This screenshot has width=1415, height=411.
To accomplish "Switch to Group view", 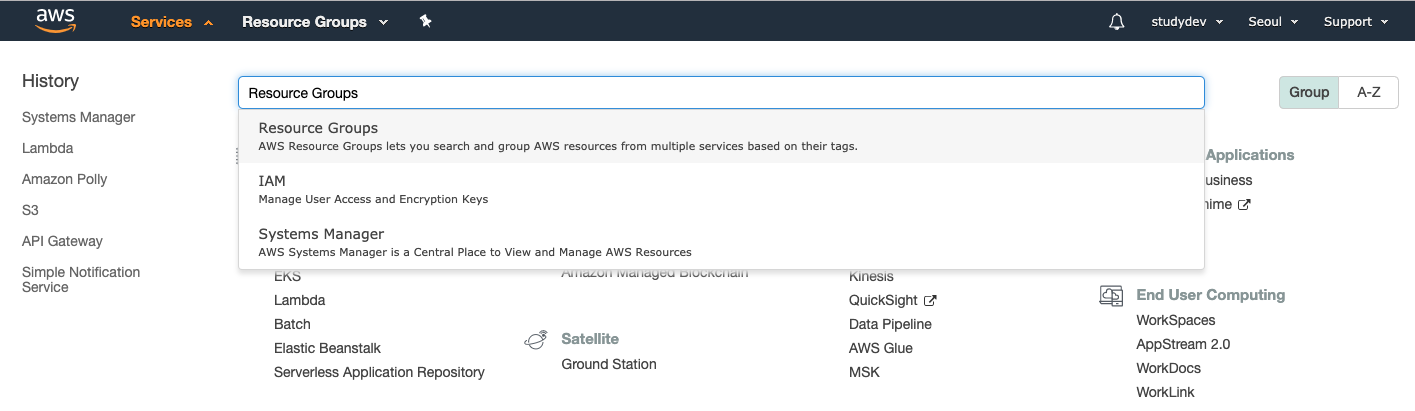I will pos(1309,92).
